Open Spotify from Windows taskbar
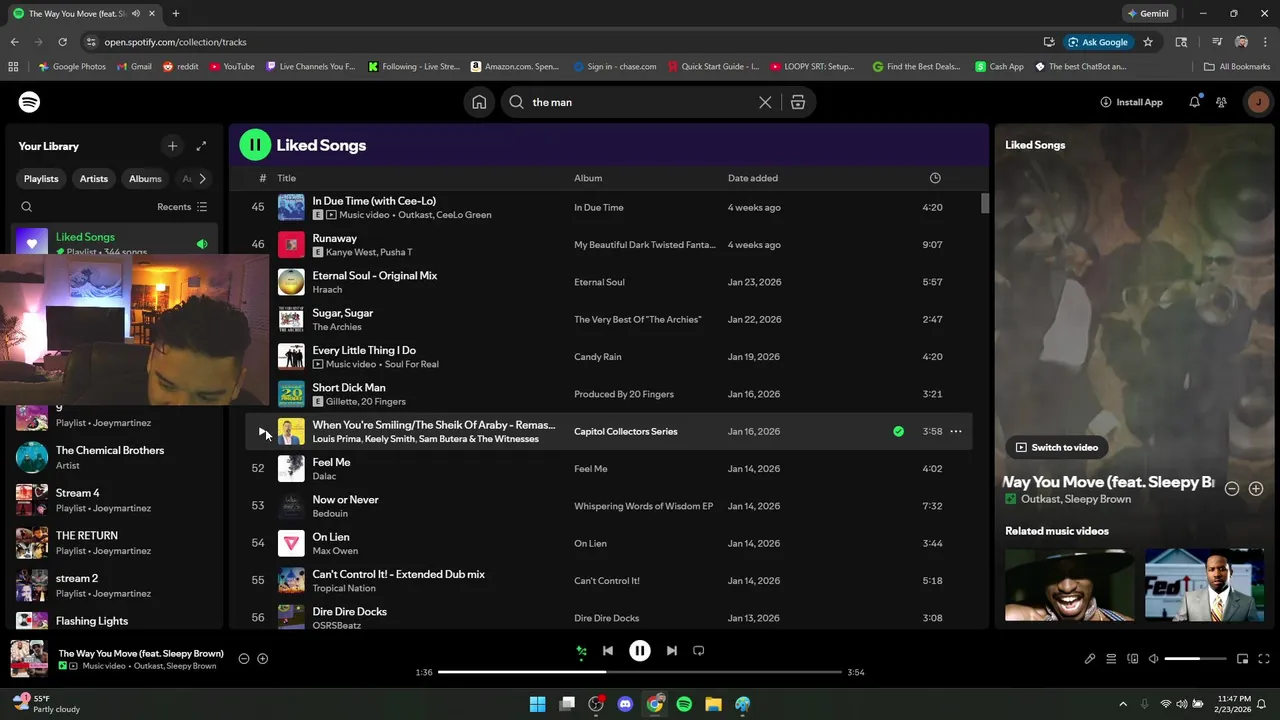This screenshot has width=1280, height=720. click(684, 704)
